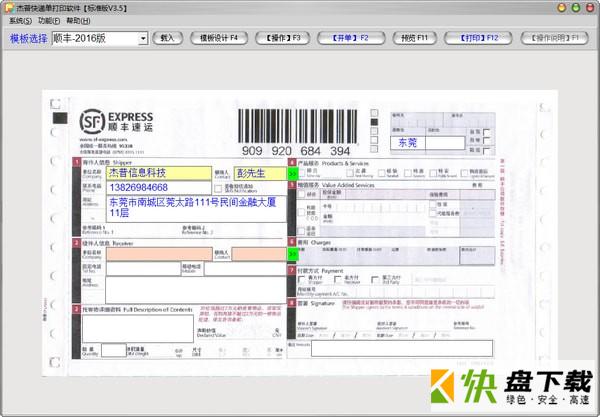
Task: Open the 功能(F) menu
Action: [49, 21]
